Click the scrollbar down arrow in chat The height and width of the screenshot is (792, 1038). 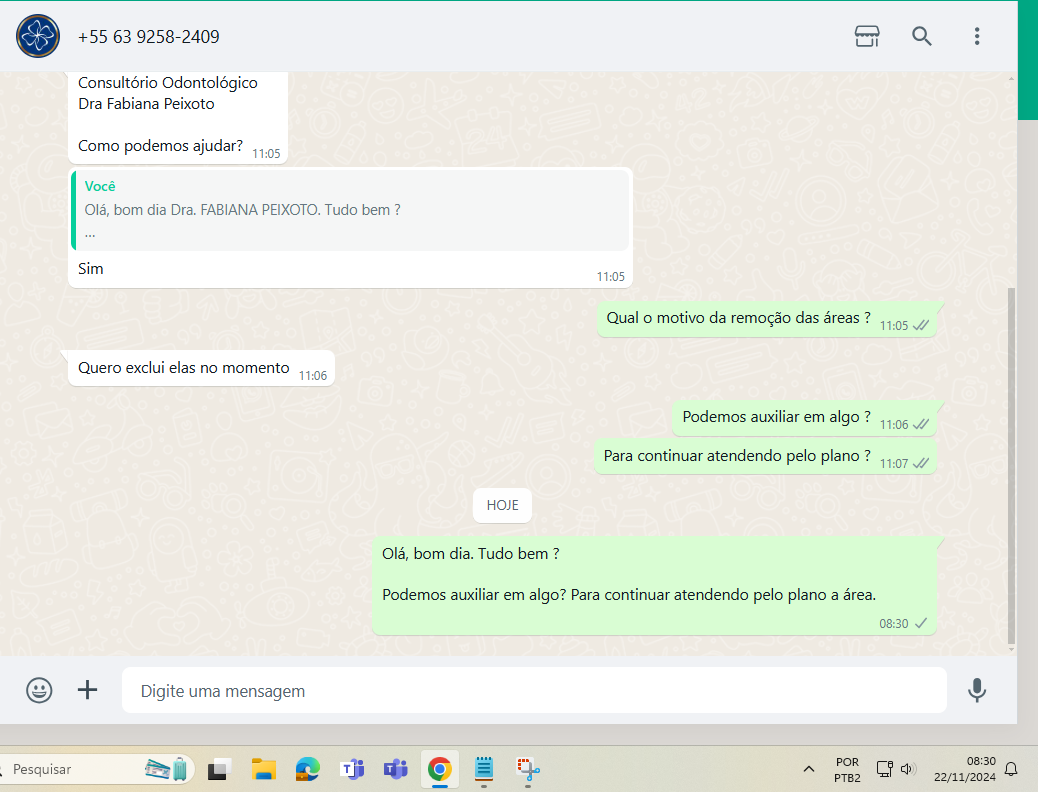point(1011,650)
